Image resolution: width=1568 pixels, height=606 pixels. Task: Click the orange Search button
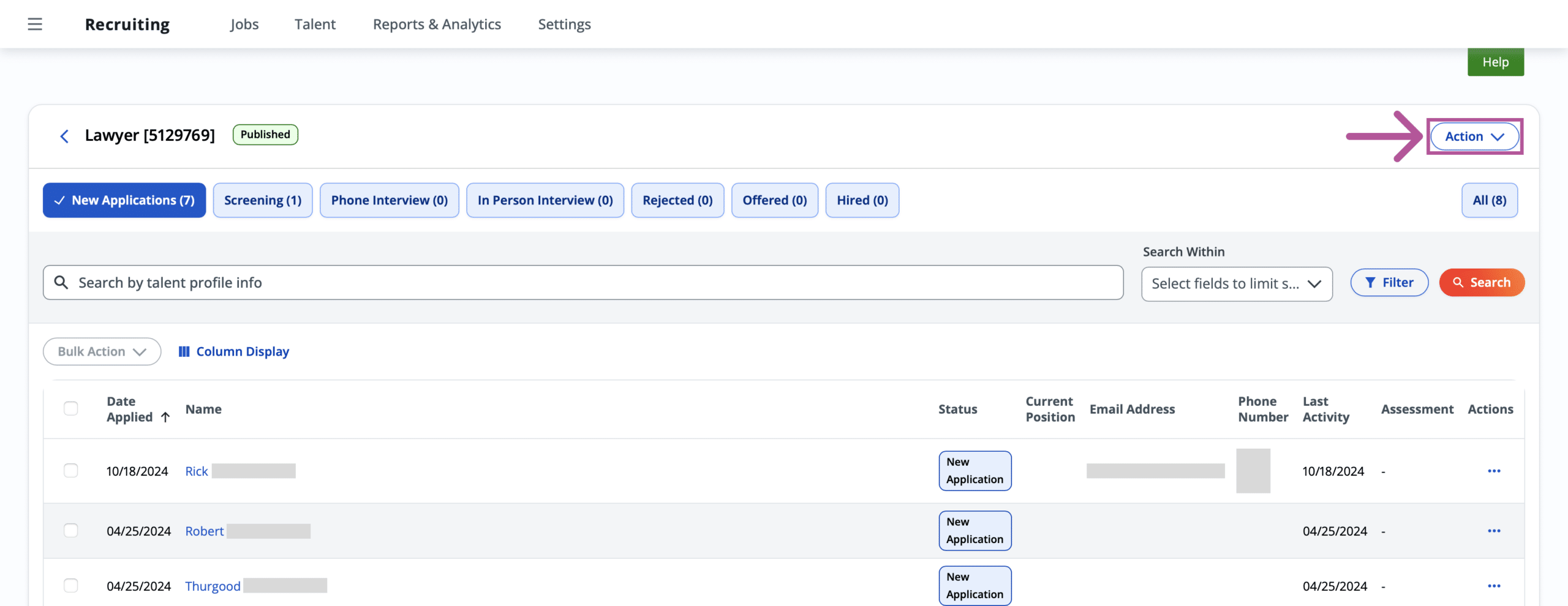point(1482,282)
